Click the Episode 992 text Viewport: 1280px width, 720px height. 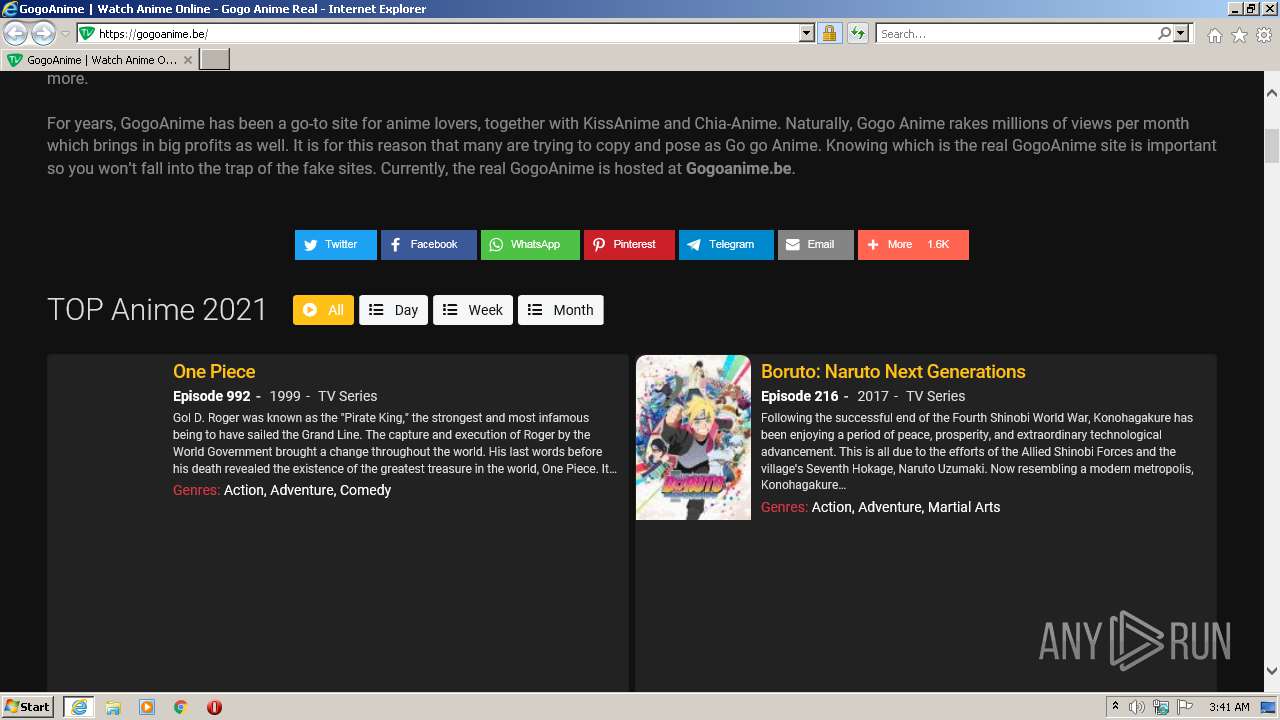click(x=212, y=396)
